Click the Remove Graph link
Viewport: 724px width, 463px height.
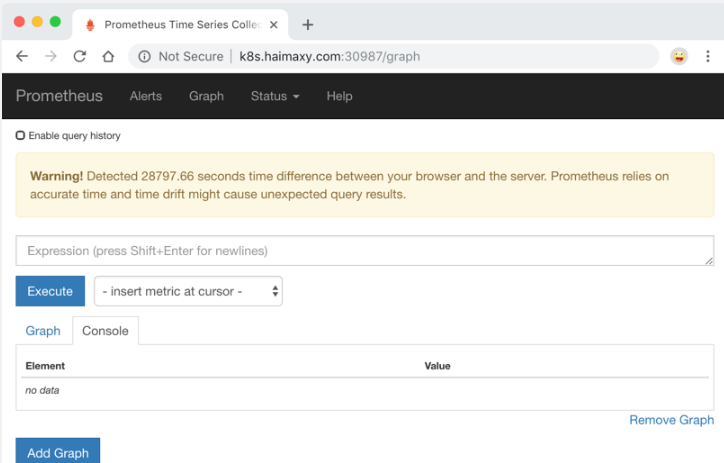coord(671,420)
